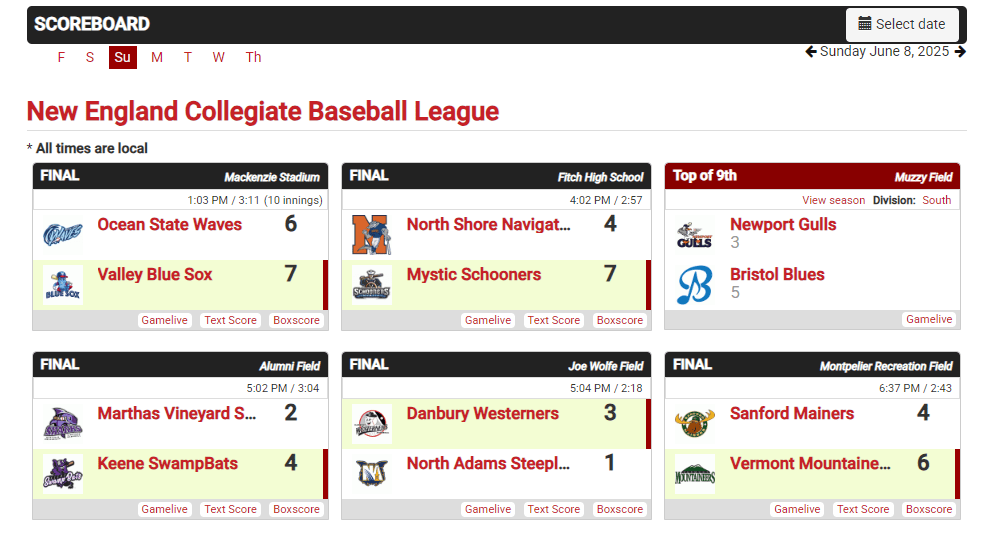Open the Danbury Westerners team page
The height and width of the screenshot is (533, 995).
[x=482, y=414]
